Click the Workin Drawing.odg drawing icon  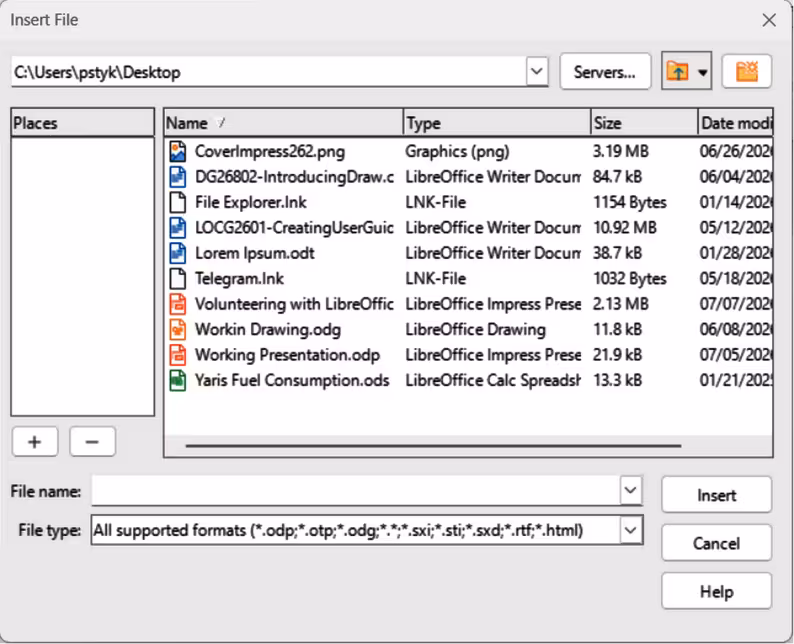(x=178, y=329)
